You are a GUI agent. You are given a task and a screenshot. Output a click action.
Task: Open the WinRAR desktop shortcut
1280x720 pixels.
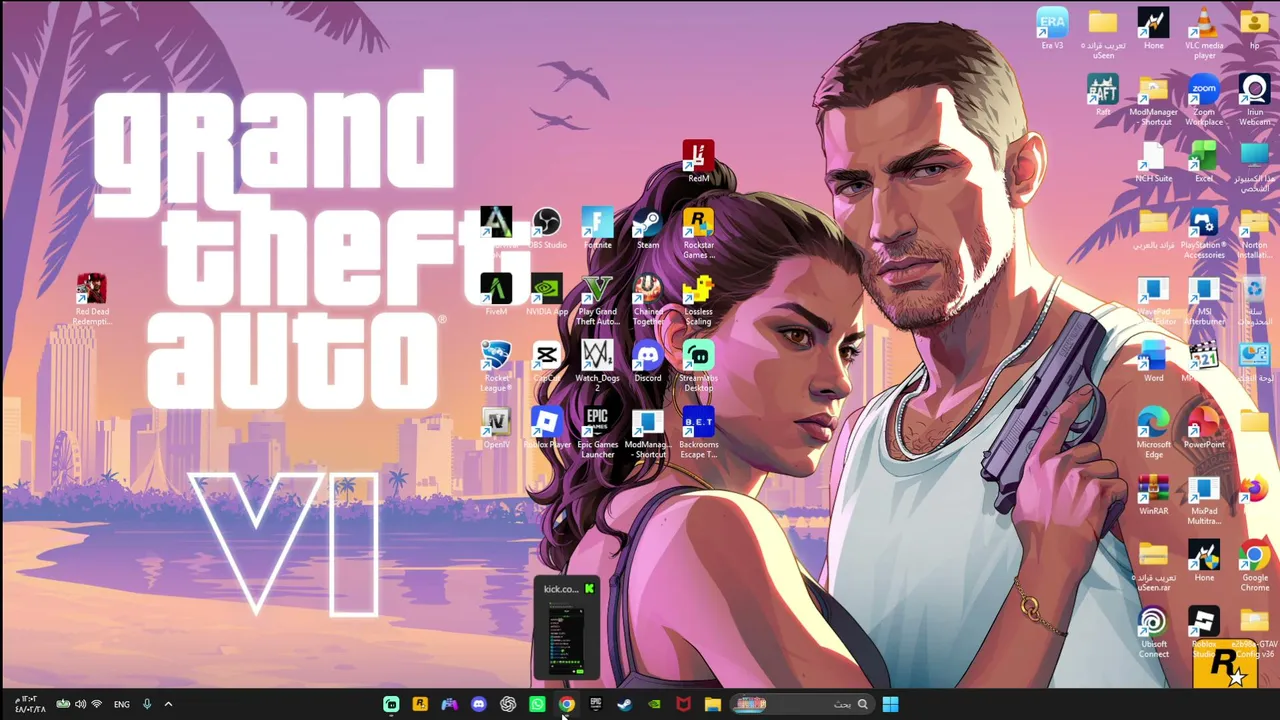pyautogui.click(x=1153, y=496)
